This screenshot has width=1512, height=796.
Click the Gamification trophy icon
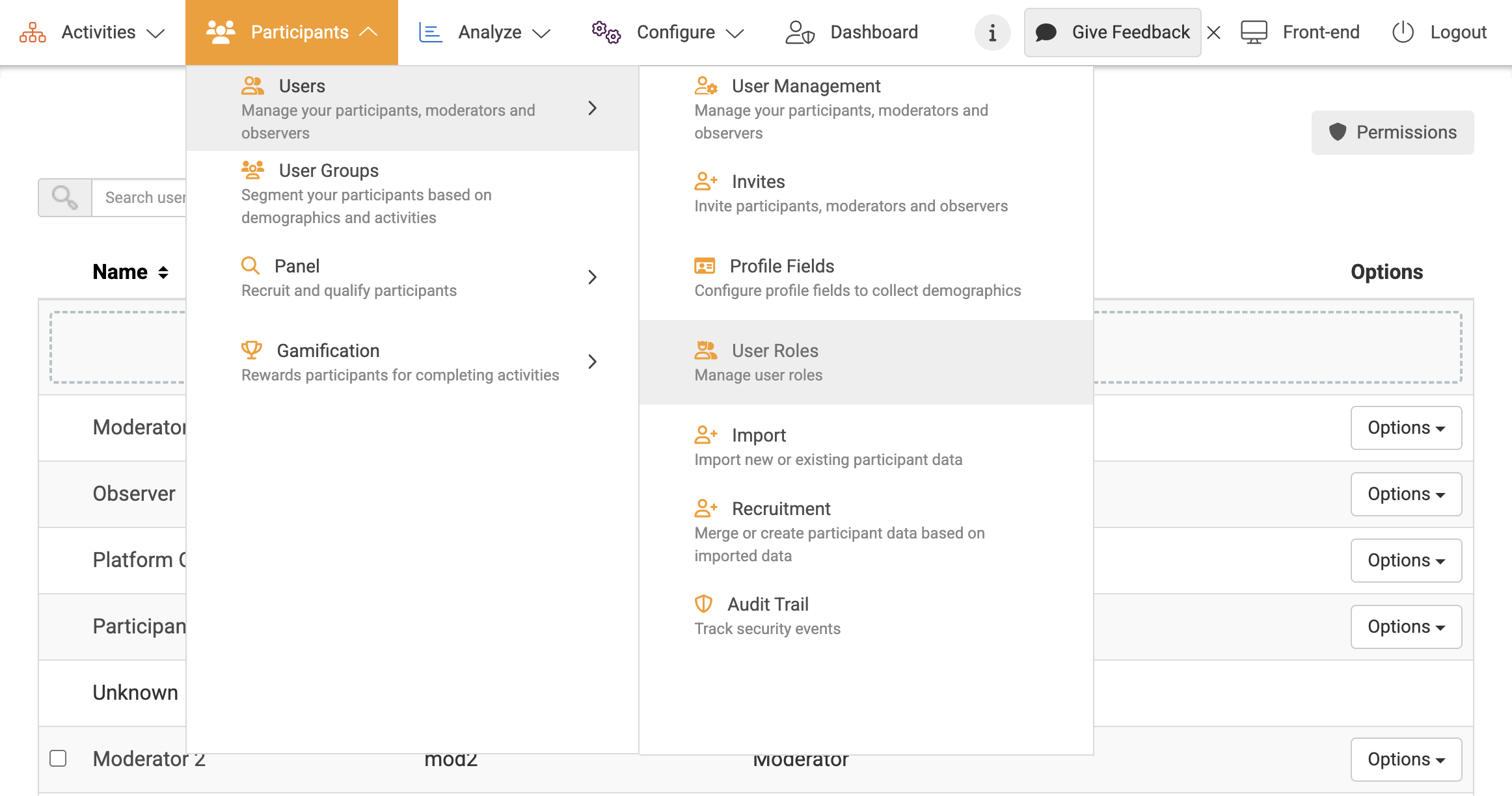pos(251,351)
